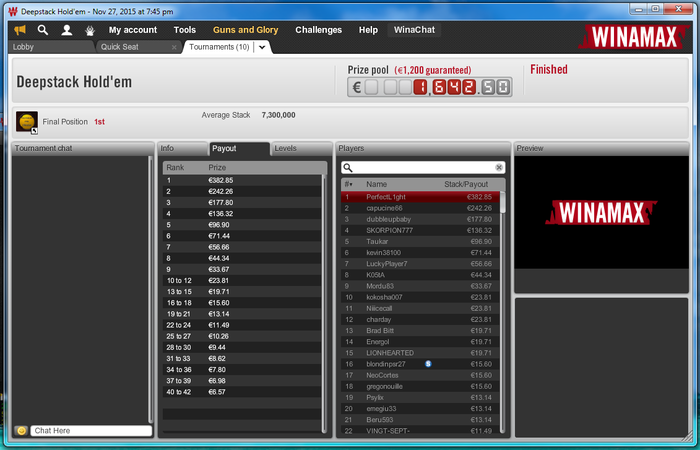Screen dimensions: 700x450
Task: Clear the players search field
Action: click(499, 167)
